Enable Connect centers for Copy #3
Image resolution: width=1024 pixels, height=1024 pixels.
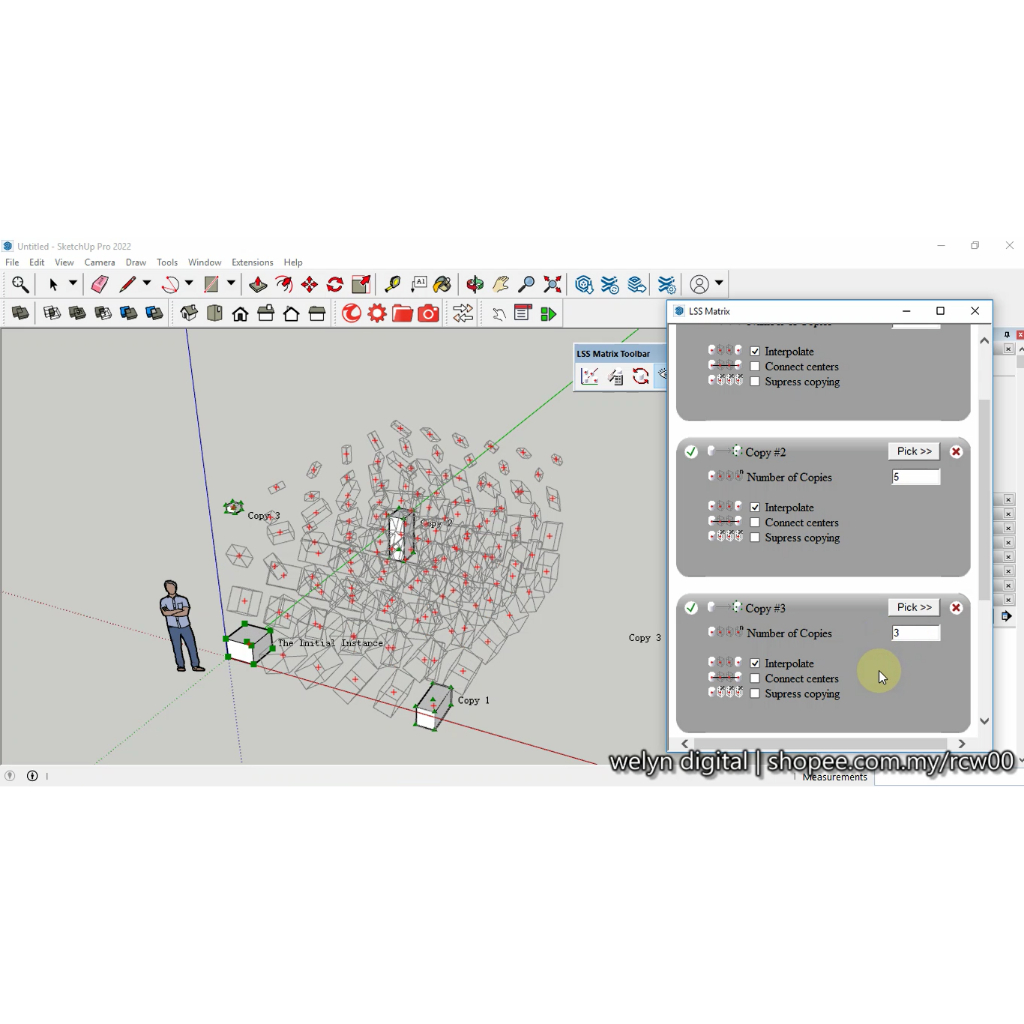coord(755,679)
